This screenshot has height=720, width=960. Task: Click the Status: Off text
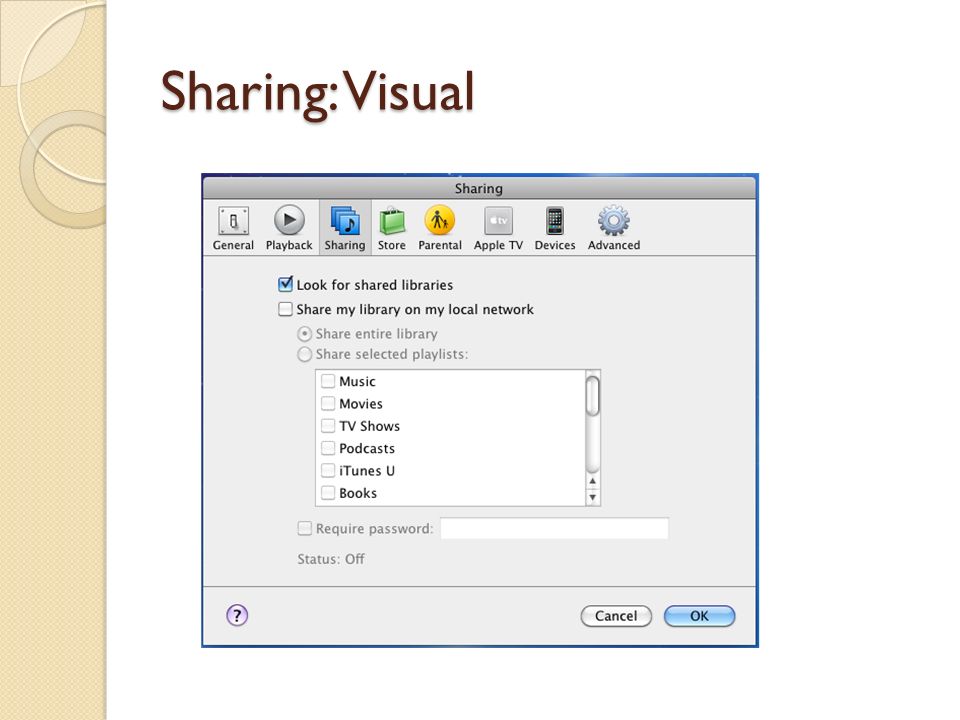pos(331,559)
